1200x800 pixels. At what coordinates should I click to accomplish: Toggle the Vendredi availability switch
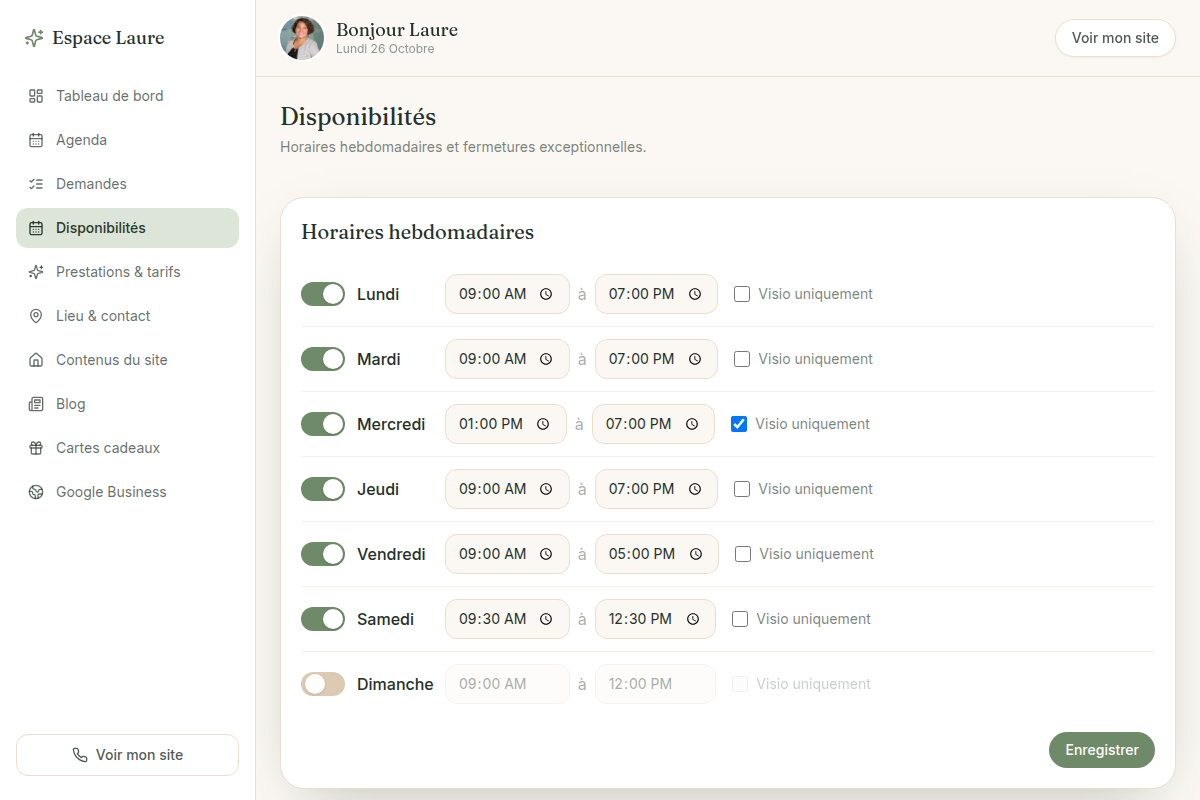pyautogui.click(x=323, y=554)
